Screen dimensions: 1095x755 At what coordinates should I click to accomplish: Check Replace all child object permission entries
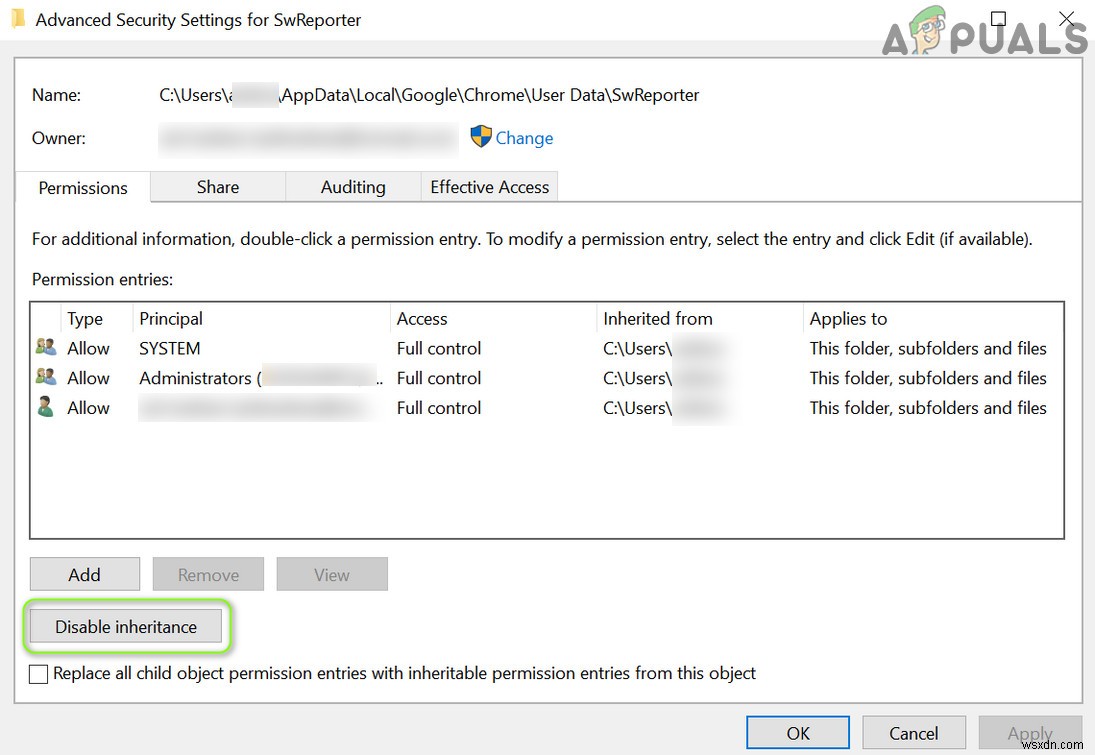tap(38, 673)
